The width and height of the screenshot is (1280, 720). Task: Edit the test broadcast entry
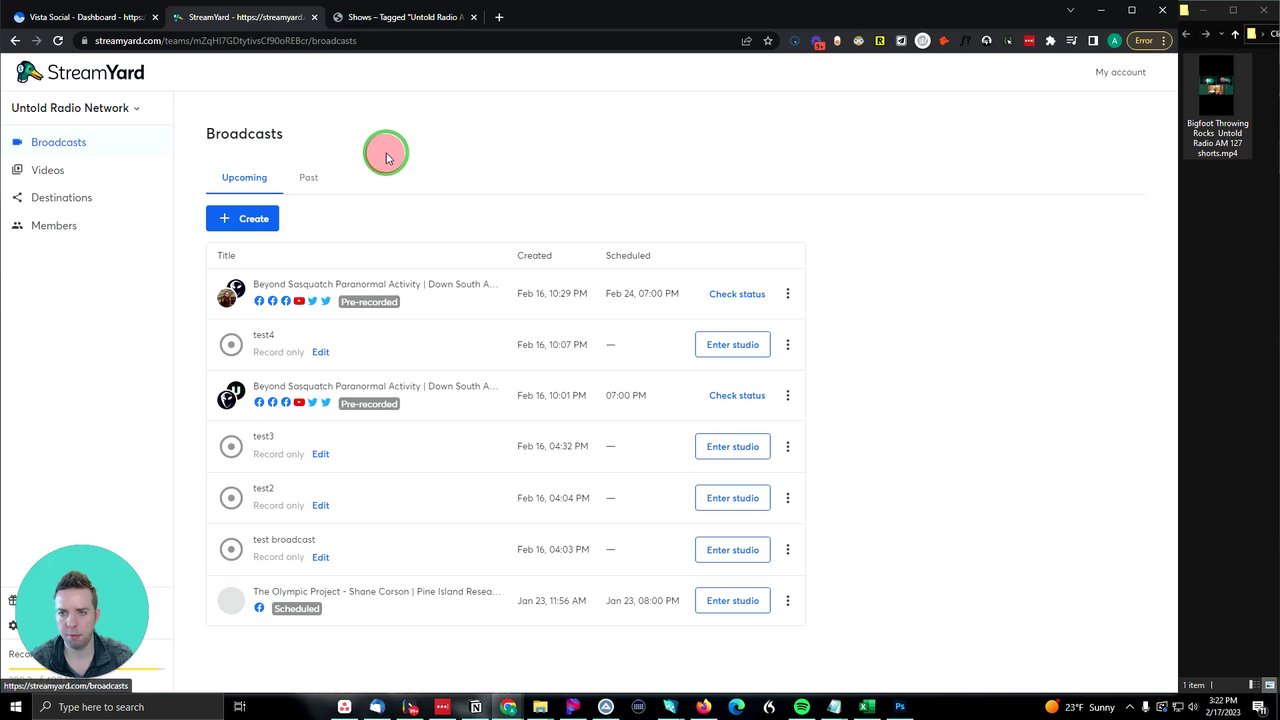pos(320,557)
